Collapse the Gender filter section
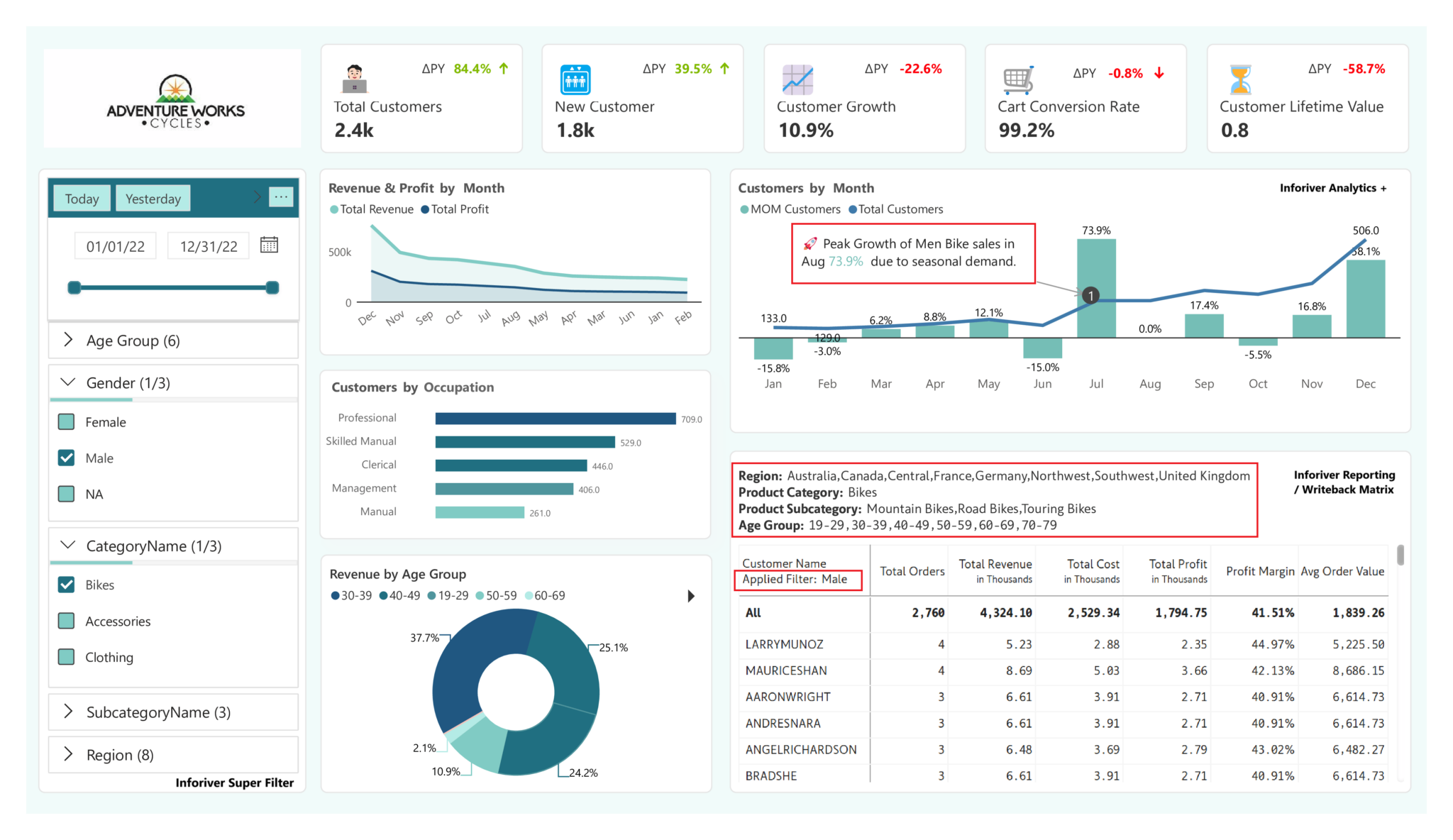 click(67, 382)
